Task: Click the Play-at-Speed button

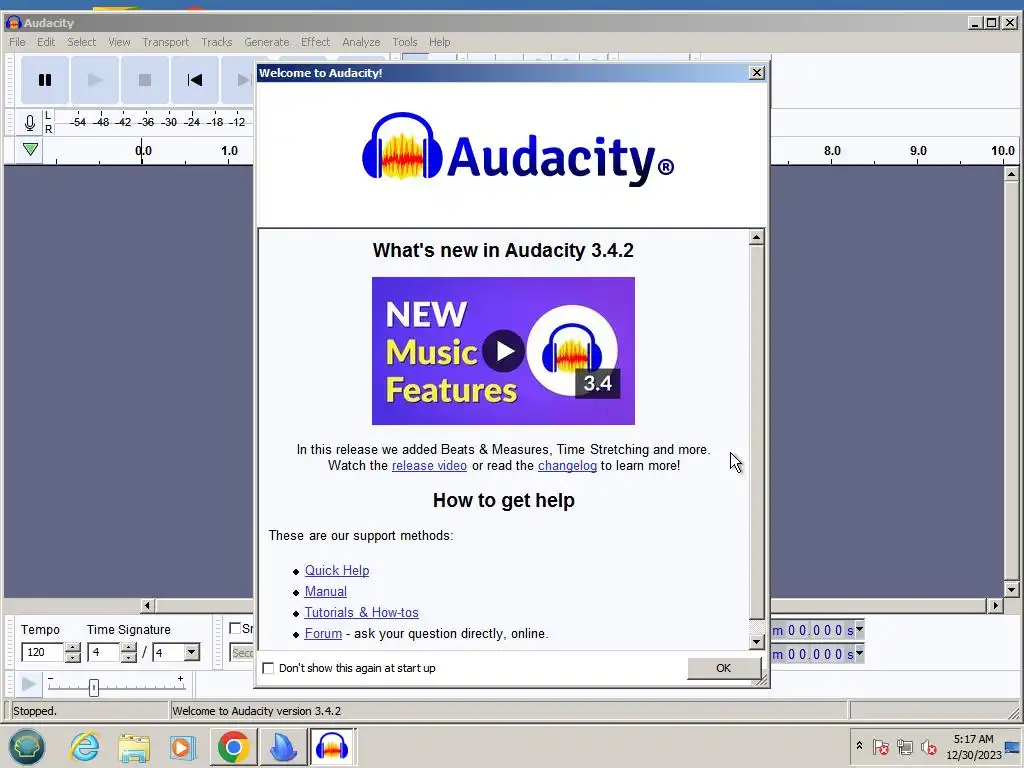Action: coord(27,684)
